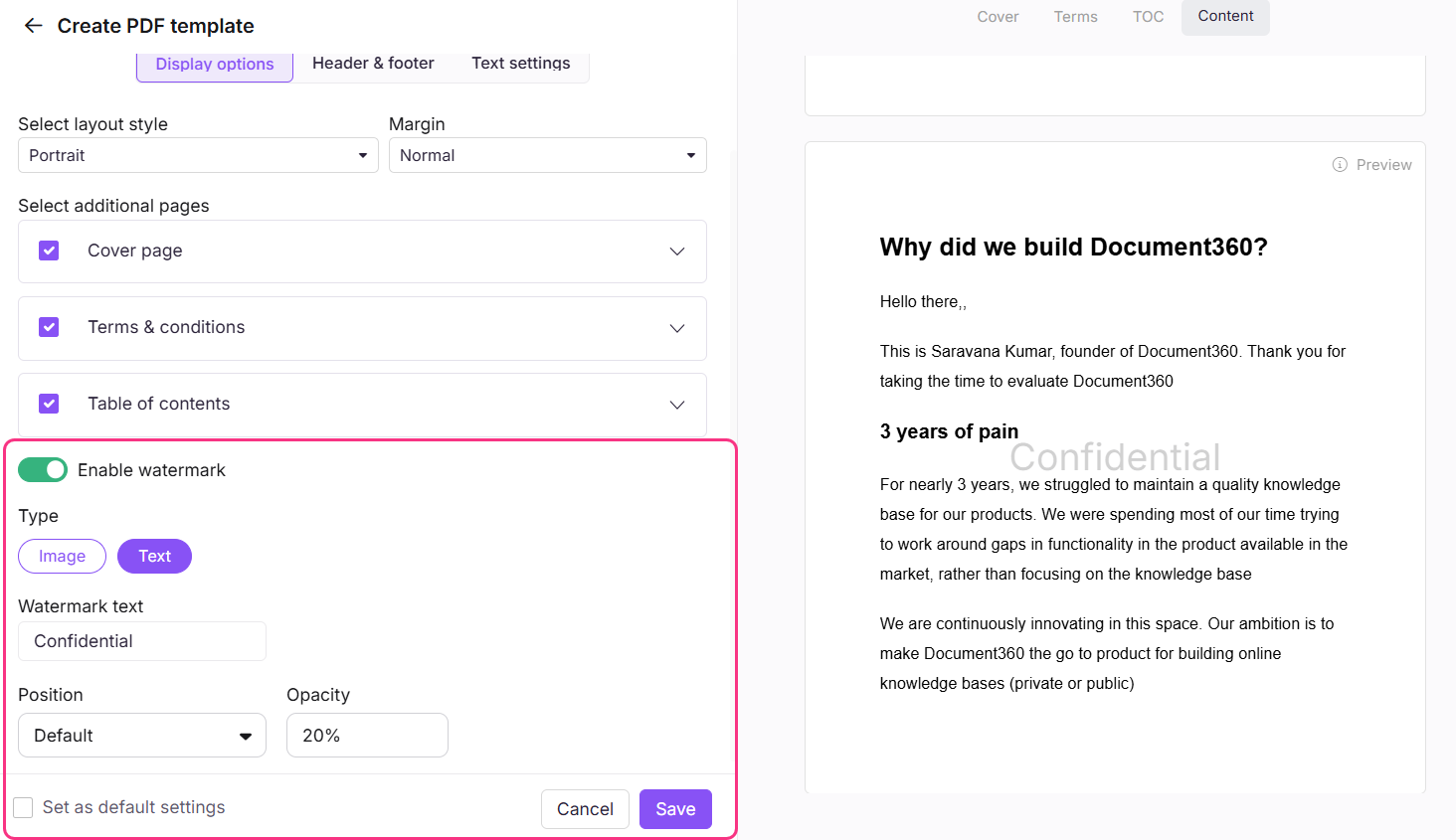Select Image watermark type
This screenshot has height=840, width=1456.
pos(62,557)
